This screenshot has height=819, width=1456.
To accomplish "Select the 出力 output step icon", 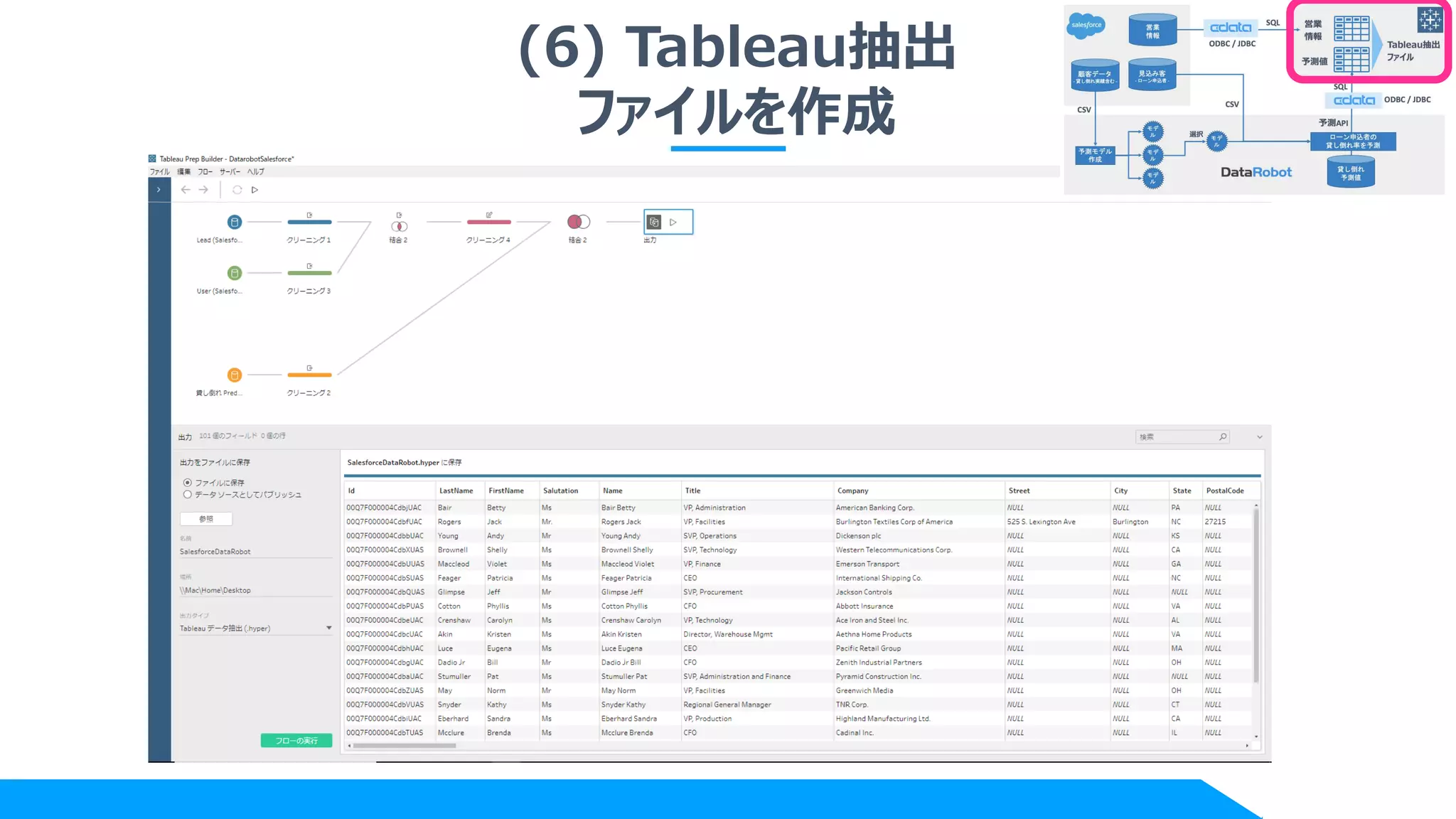I will pos(655,222).
